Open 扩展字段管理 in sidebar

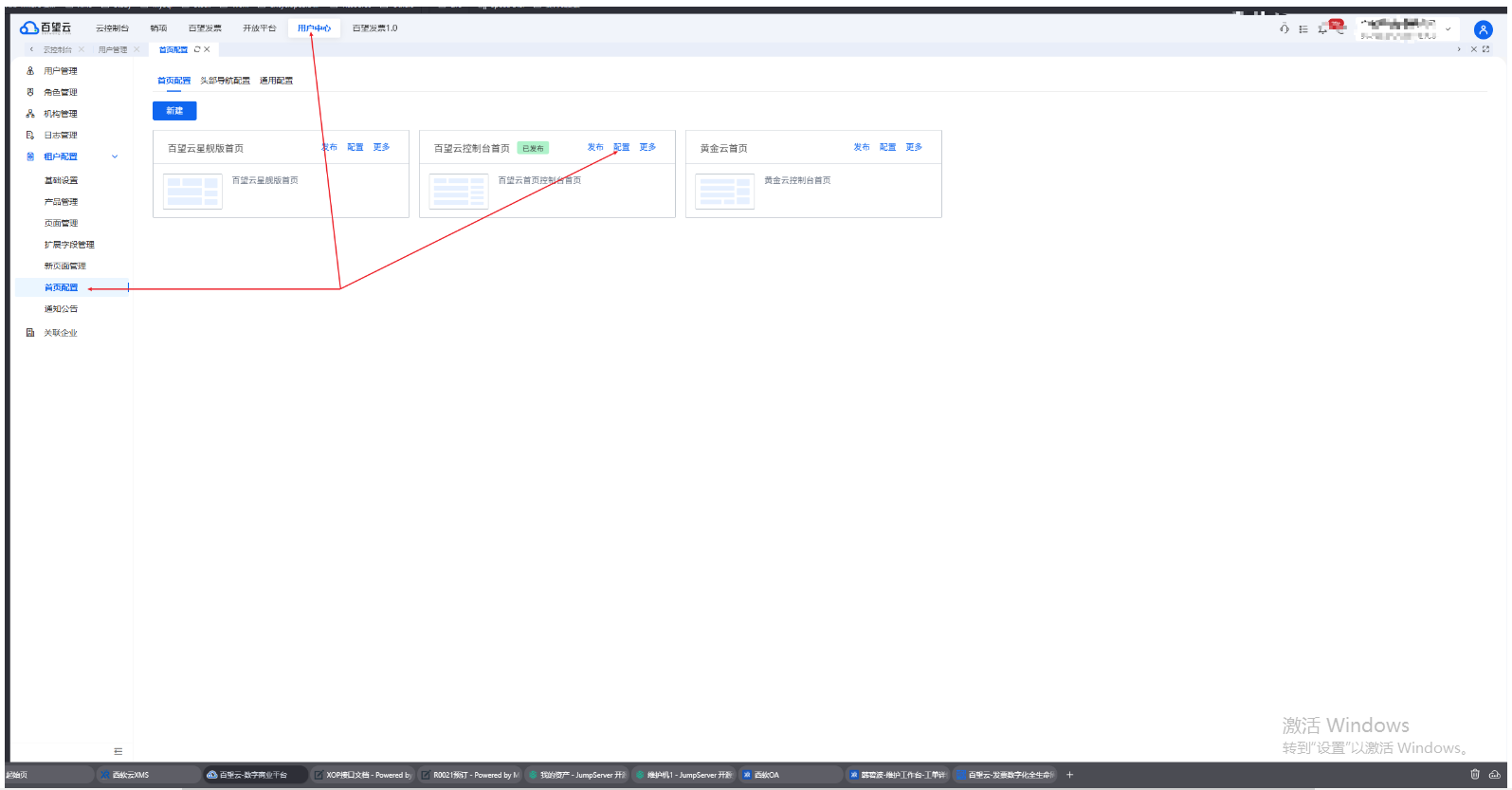point(69,245)
